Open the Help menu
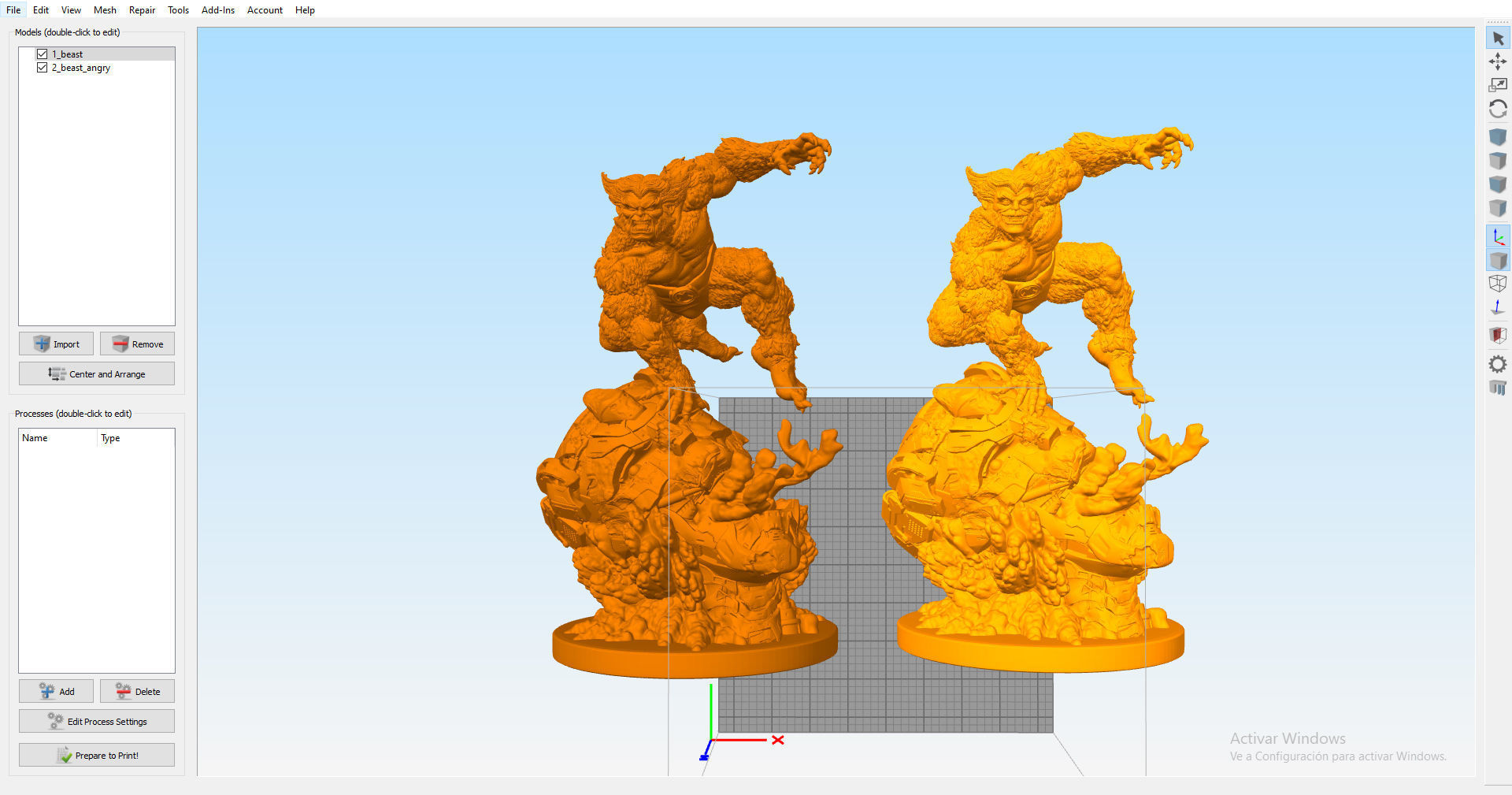 coord(305,10)
